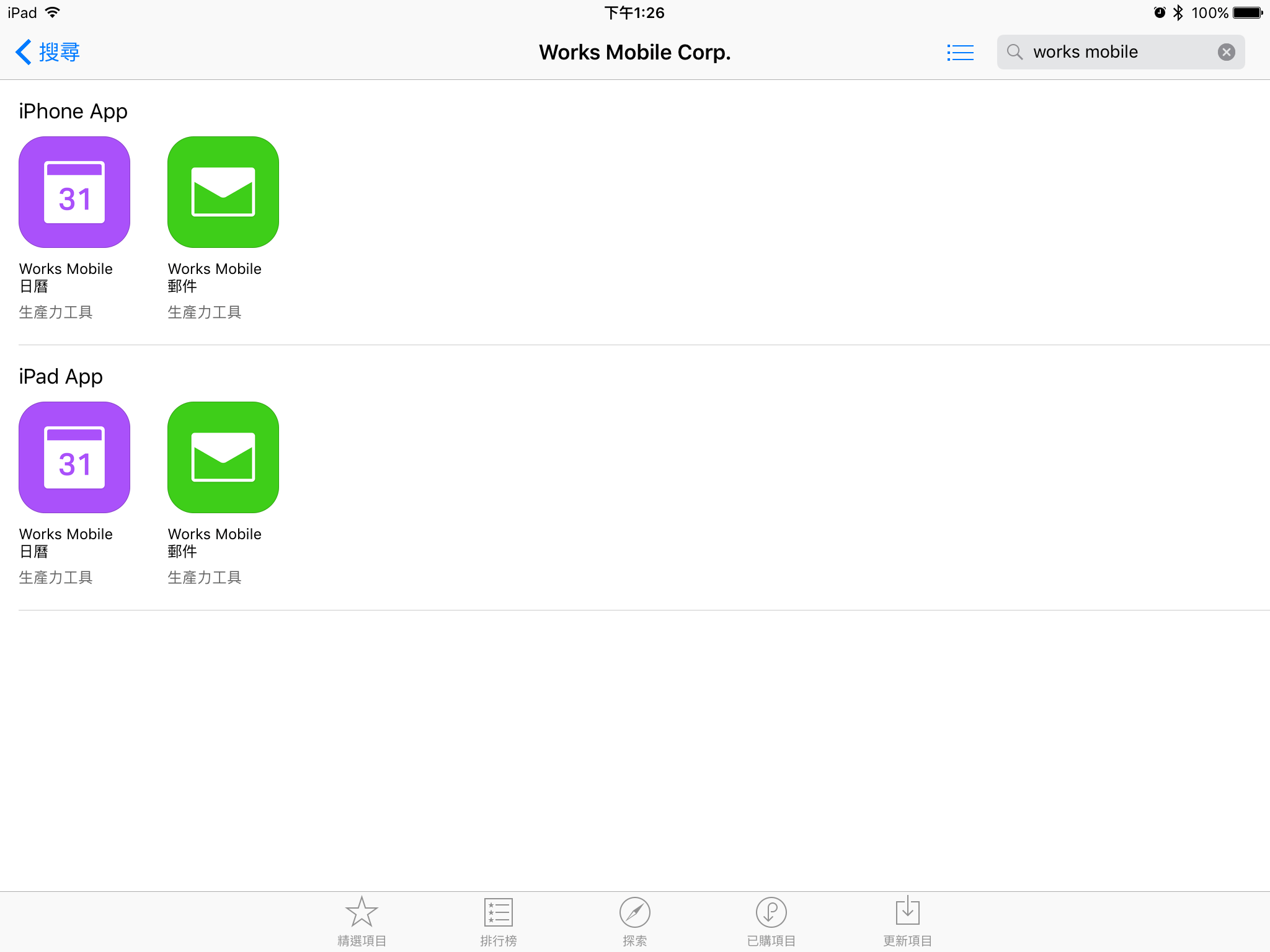Tap the Wi-Fi status icon
This screenshot has width=1270, height=952.
tap(53, 12)
